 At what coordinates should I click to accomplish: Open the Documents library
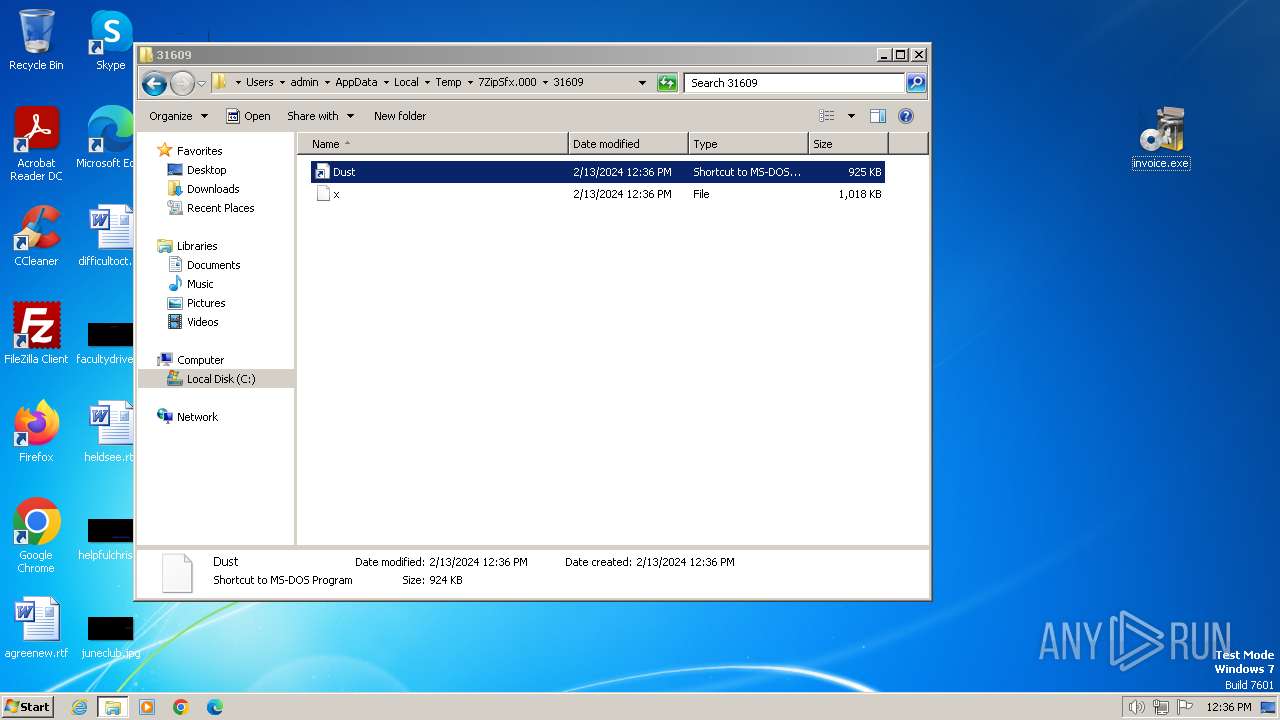tap(213, 265)
